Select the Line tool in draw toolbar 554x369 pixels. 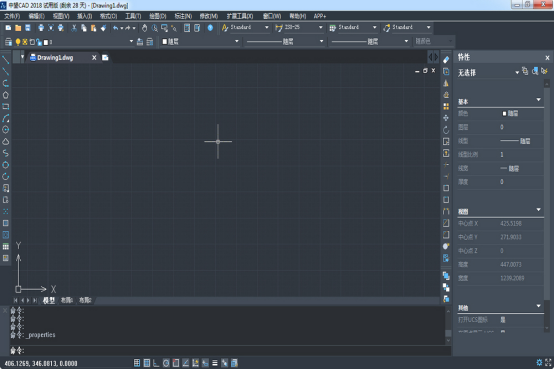[x=5, y=60]
